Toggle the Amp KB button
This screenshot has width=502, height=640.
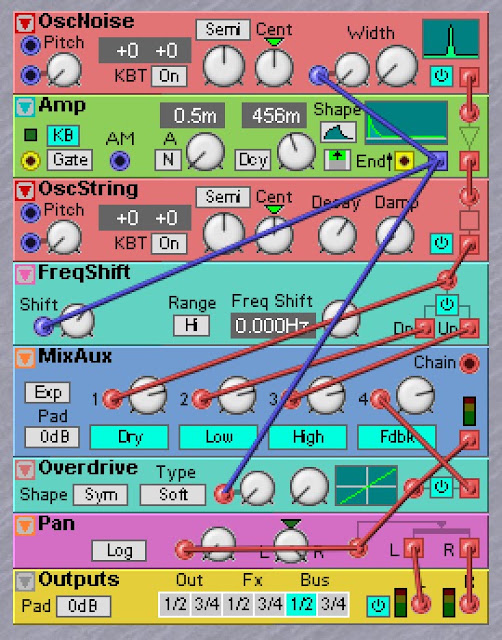pos(63,135)
